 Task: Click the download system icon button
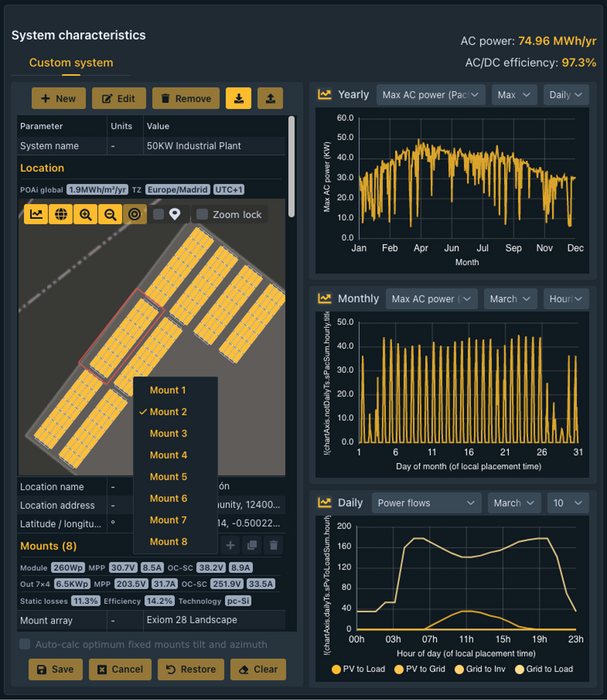click(239, 98)
